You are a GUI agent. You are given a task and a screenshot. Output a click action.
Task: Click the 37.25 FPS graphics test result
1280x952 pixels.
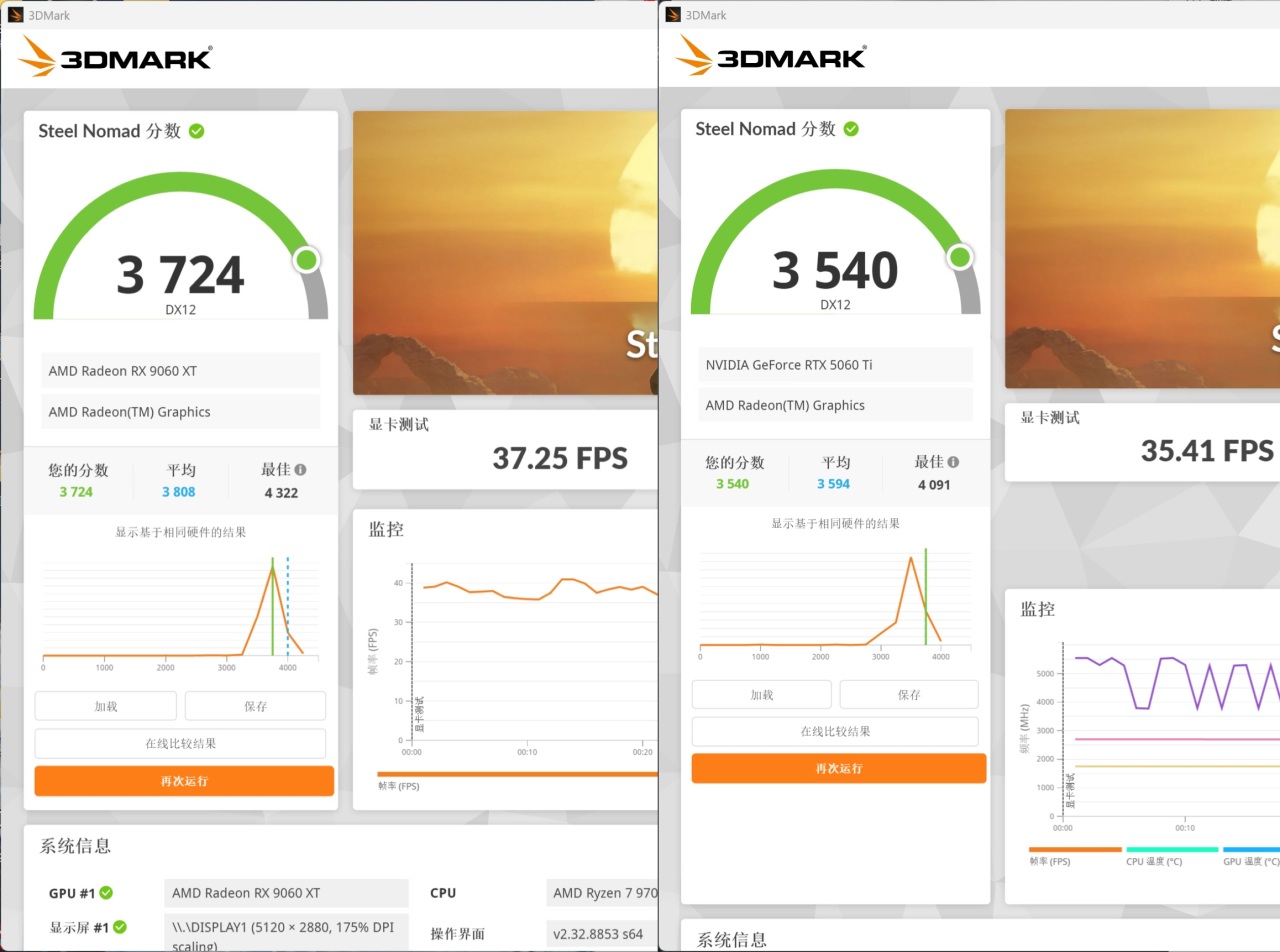(560, 458)
